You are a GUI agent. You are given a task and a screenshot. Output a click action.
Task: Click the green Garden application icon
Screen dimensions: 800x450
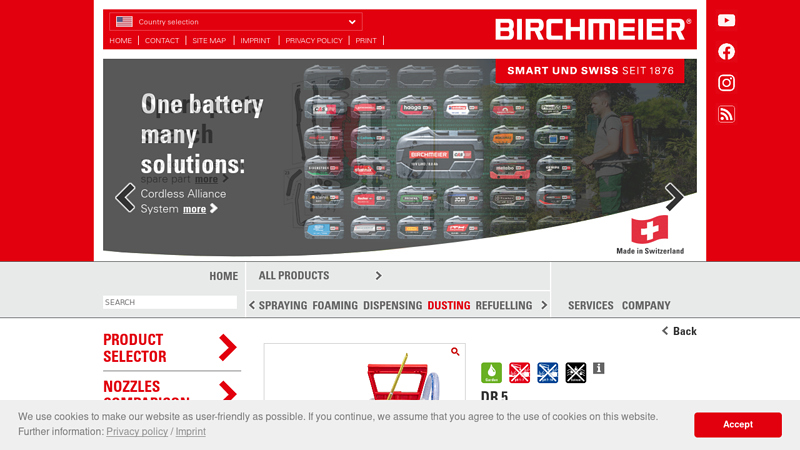491,372
